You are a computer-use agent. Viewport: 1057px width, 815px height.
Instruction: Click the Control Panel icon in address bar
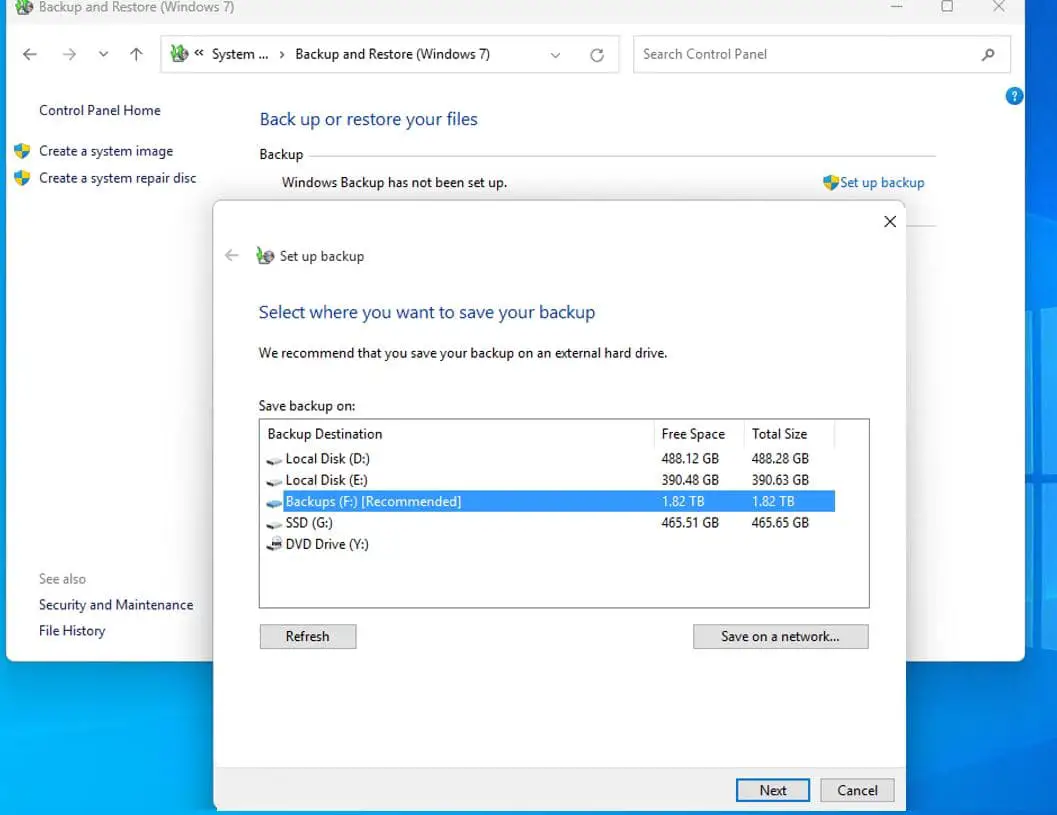(179, 55)
